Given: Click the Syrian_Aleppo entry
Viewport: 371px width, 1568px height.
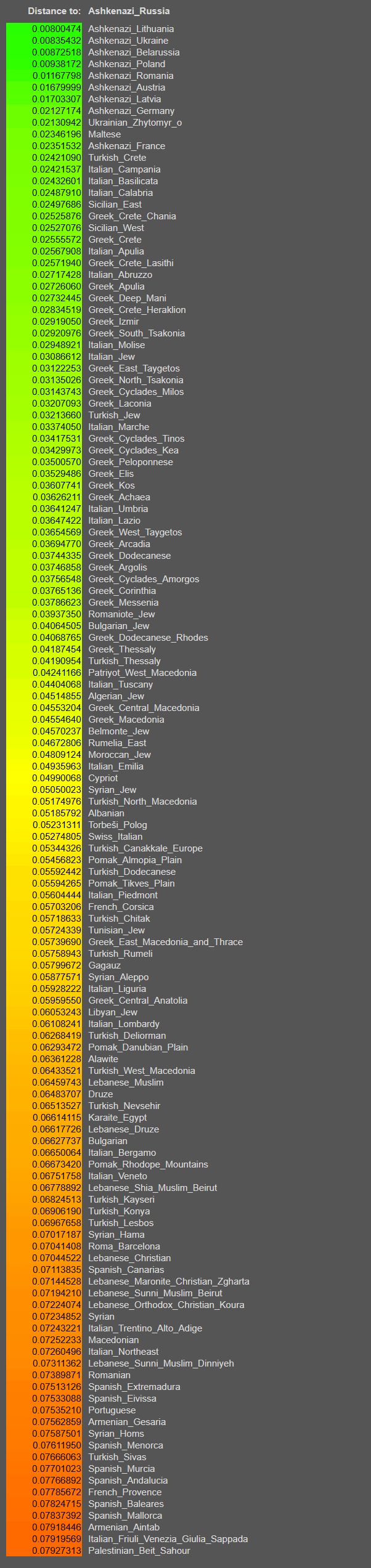Looking at the screenshot, I should click(118, 977).
